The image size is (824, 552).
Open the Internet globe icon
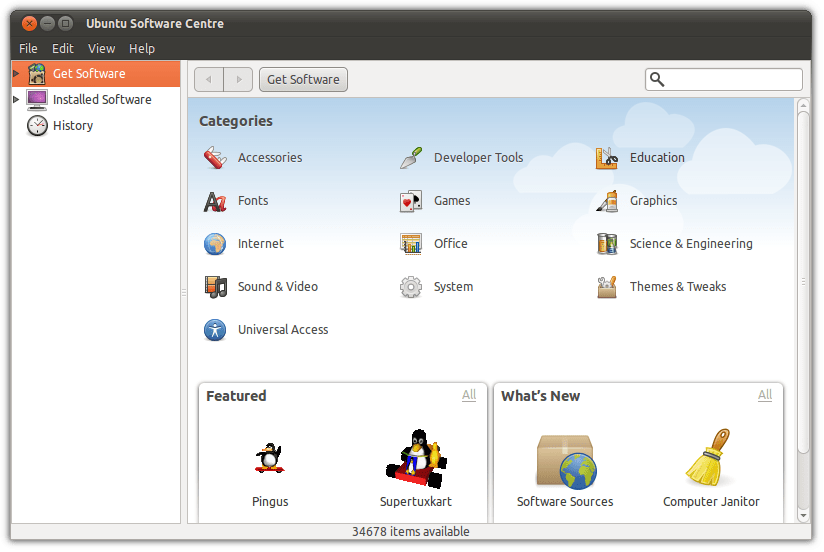coord(215,244)
